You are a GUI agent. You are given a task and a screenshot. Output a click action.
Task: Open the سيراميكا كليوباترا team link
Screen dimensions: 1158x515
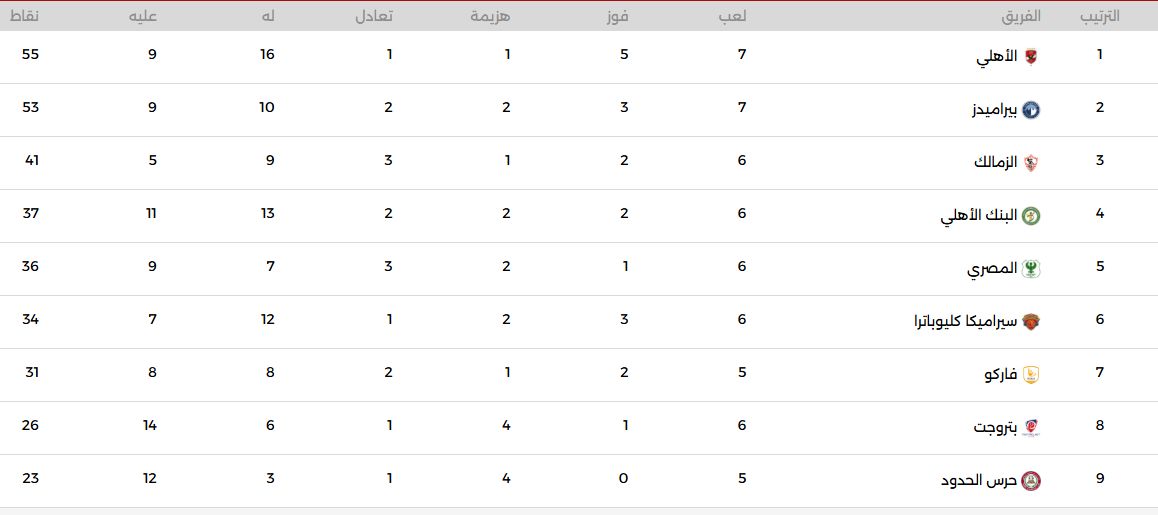966,323
